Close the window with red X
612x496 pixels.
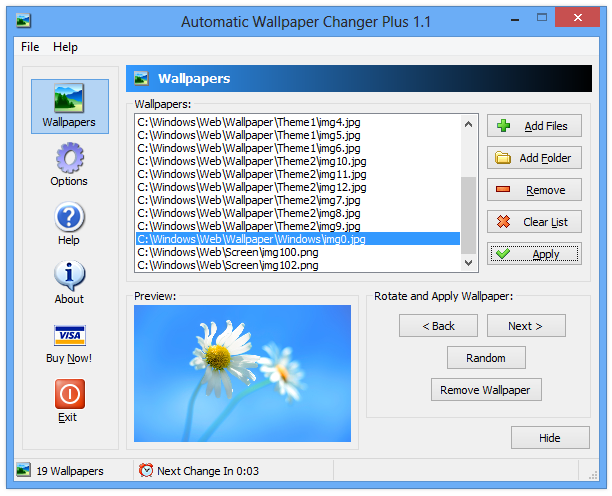pyautogui.click(x=578, y=17)
